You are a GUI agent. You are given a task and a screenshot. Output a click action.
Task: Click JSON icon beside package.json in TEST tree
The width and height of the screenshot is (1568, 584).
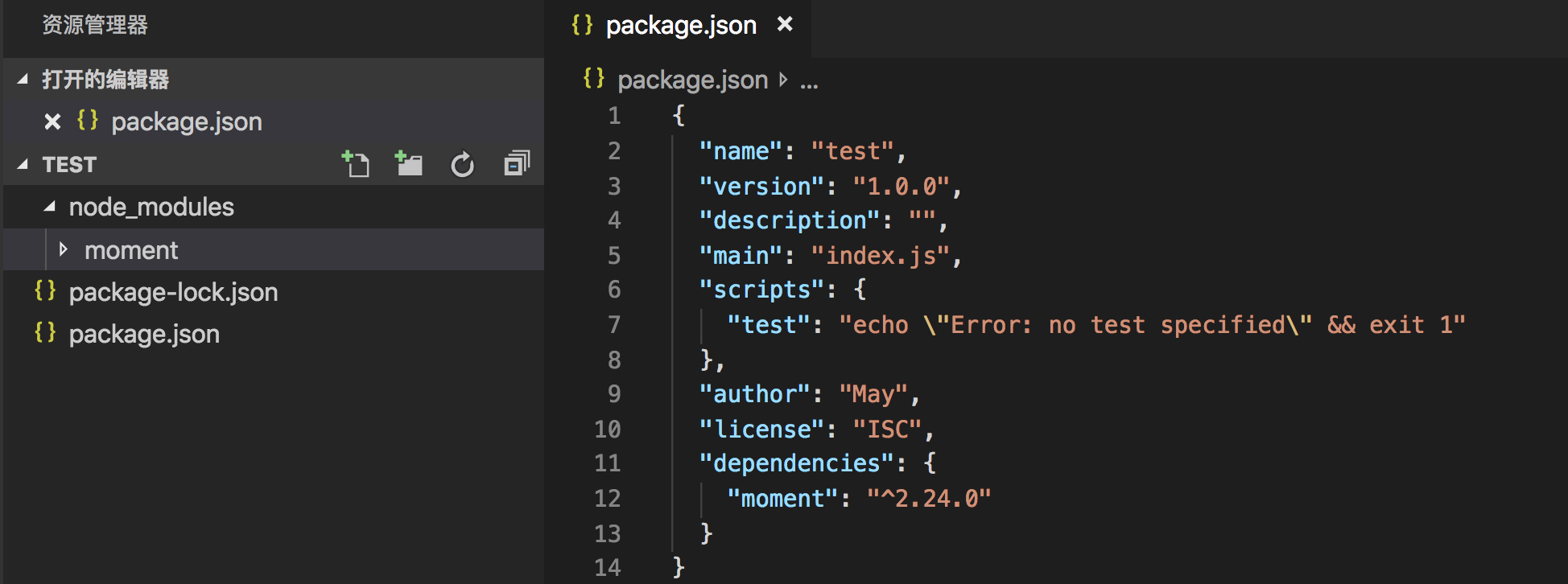pyautogui.click(x=45, y=333)
